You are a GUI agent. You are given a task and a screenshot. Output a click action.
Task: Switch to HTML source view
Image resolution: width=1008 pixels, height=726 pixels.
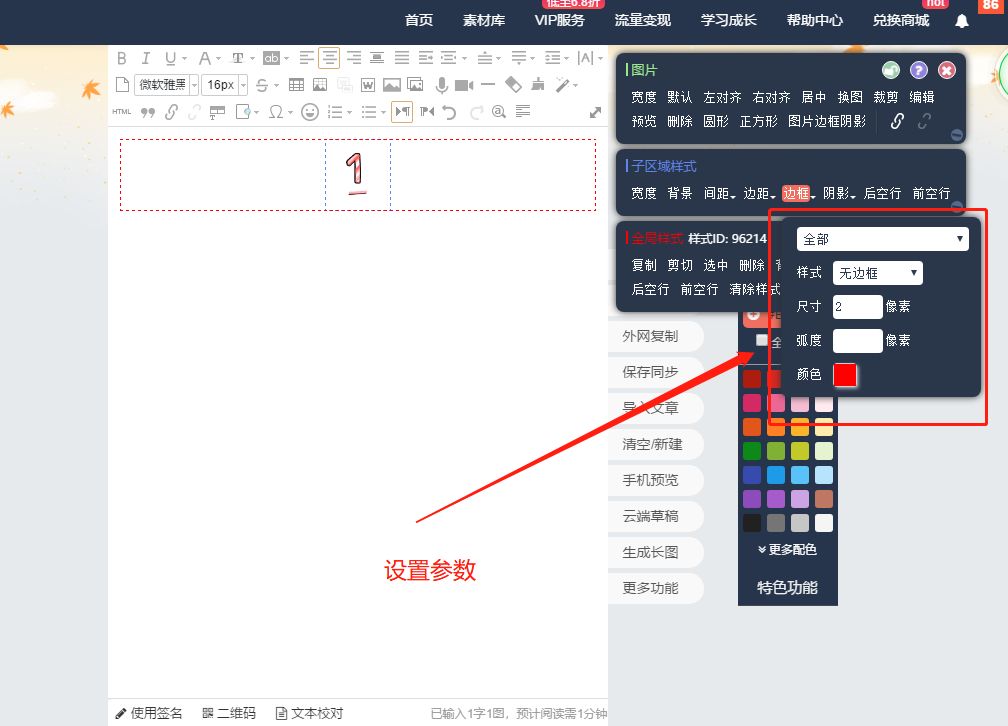click(x=122, y=111)
